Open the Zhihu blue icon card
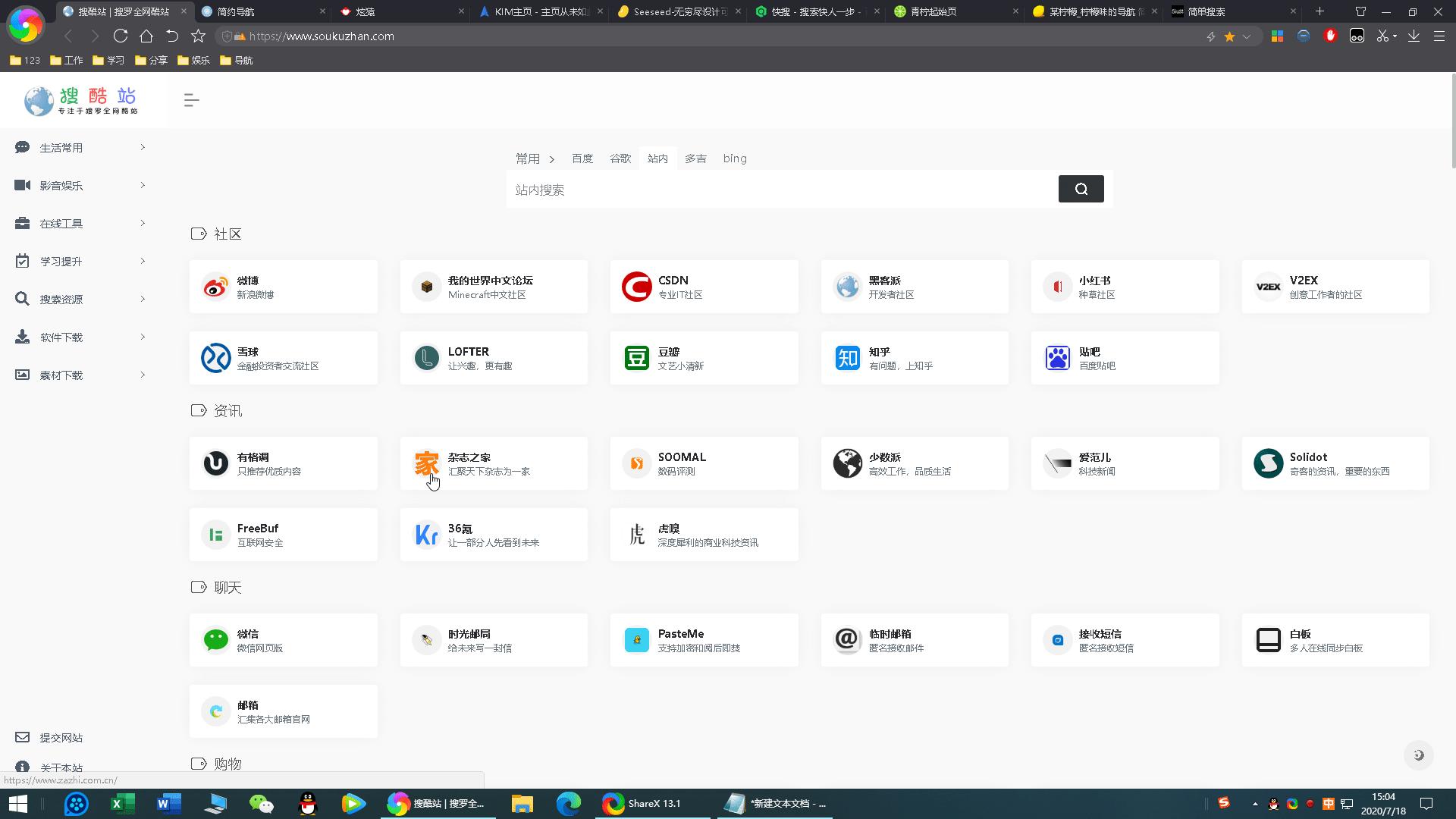 (x=847, y=358)
